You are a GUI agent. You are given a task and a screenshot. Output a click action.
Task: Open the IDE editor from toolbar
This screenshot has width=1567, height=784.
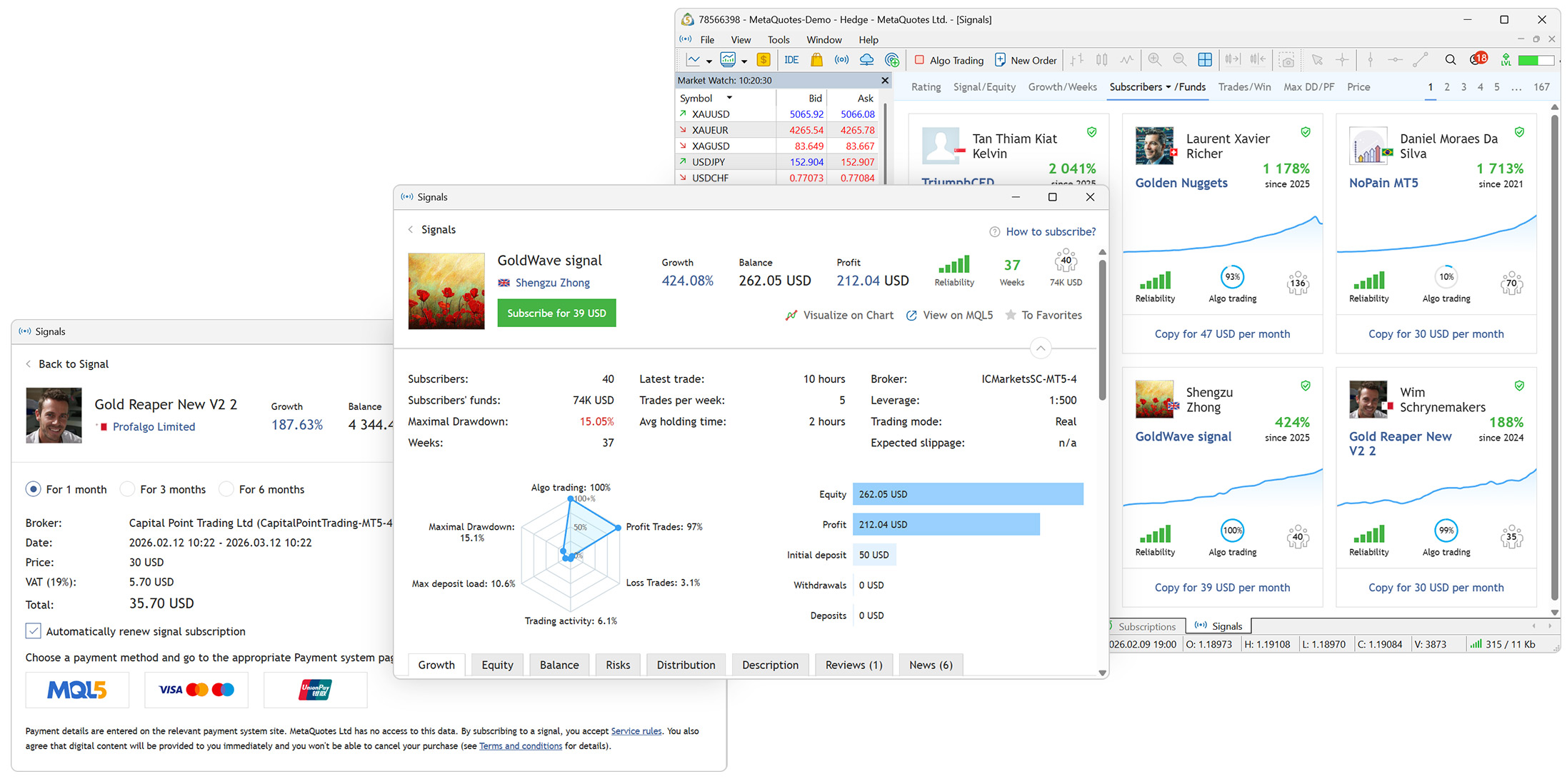click(791, 60)
